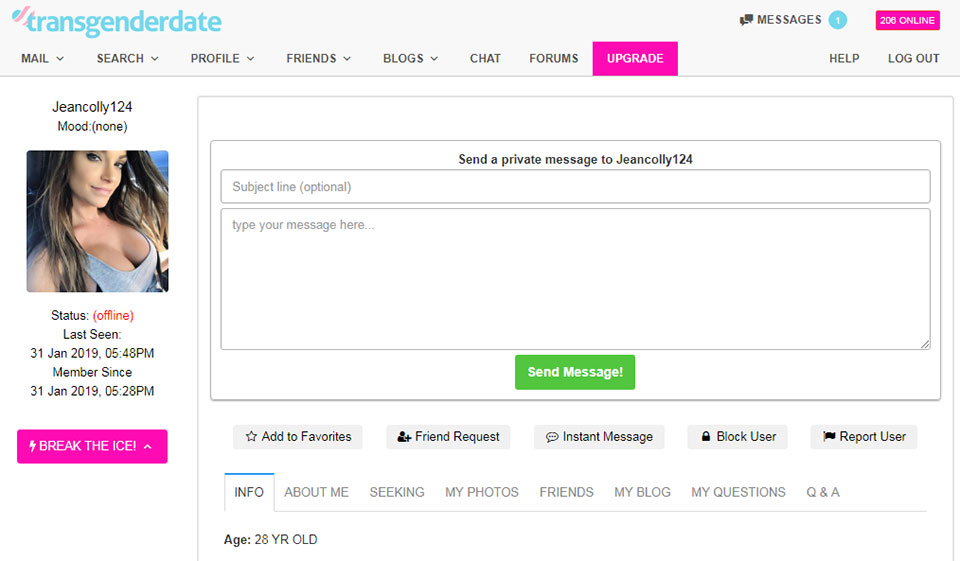The width and height of the screenshot is (960, 561).
Task: Switch to the About Me tab
Action: tap(316, 492)
